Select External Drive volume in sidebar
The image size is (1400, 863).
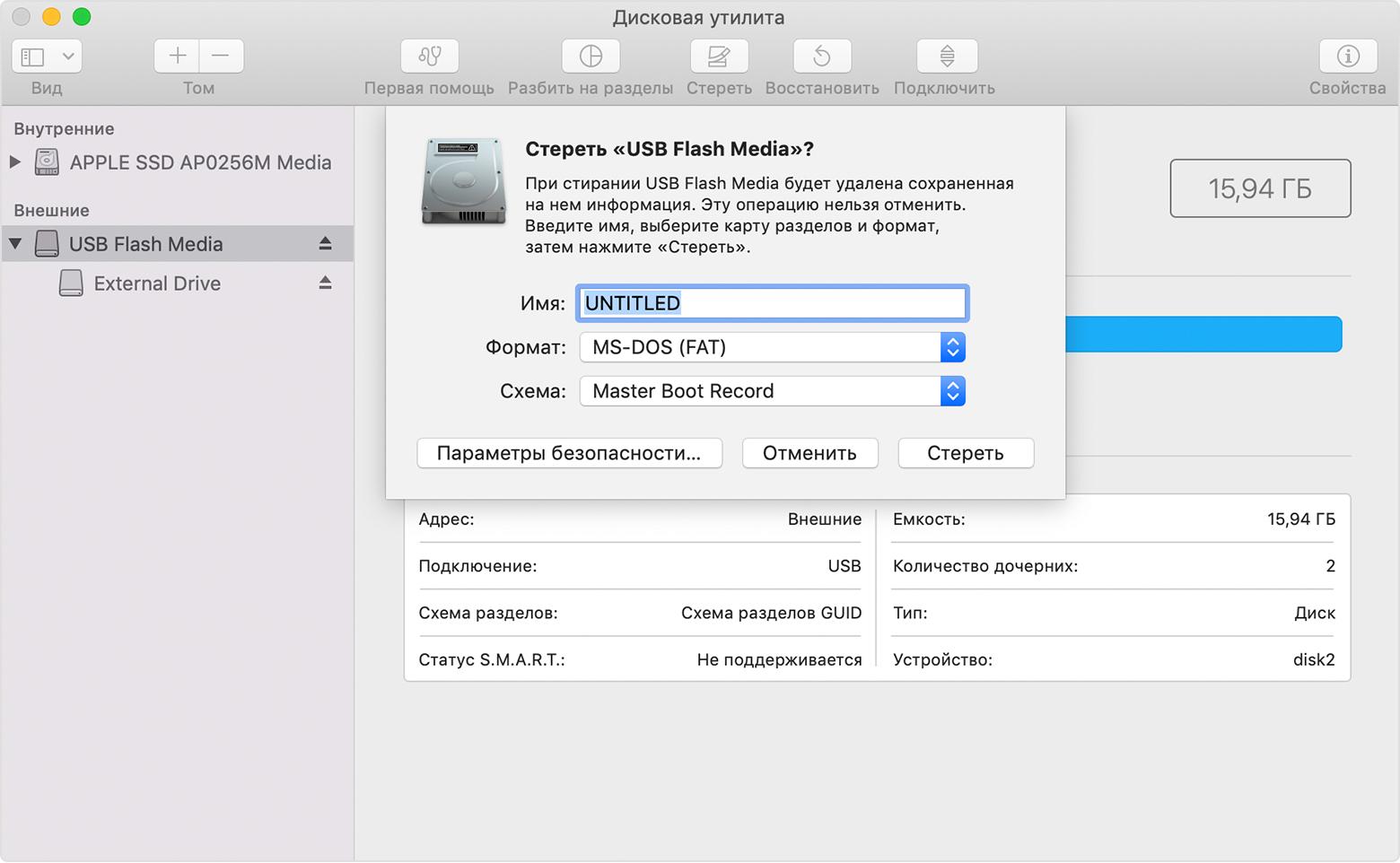[157, 283]
